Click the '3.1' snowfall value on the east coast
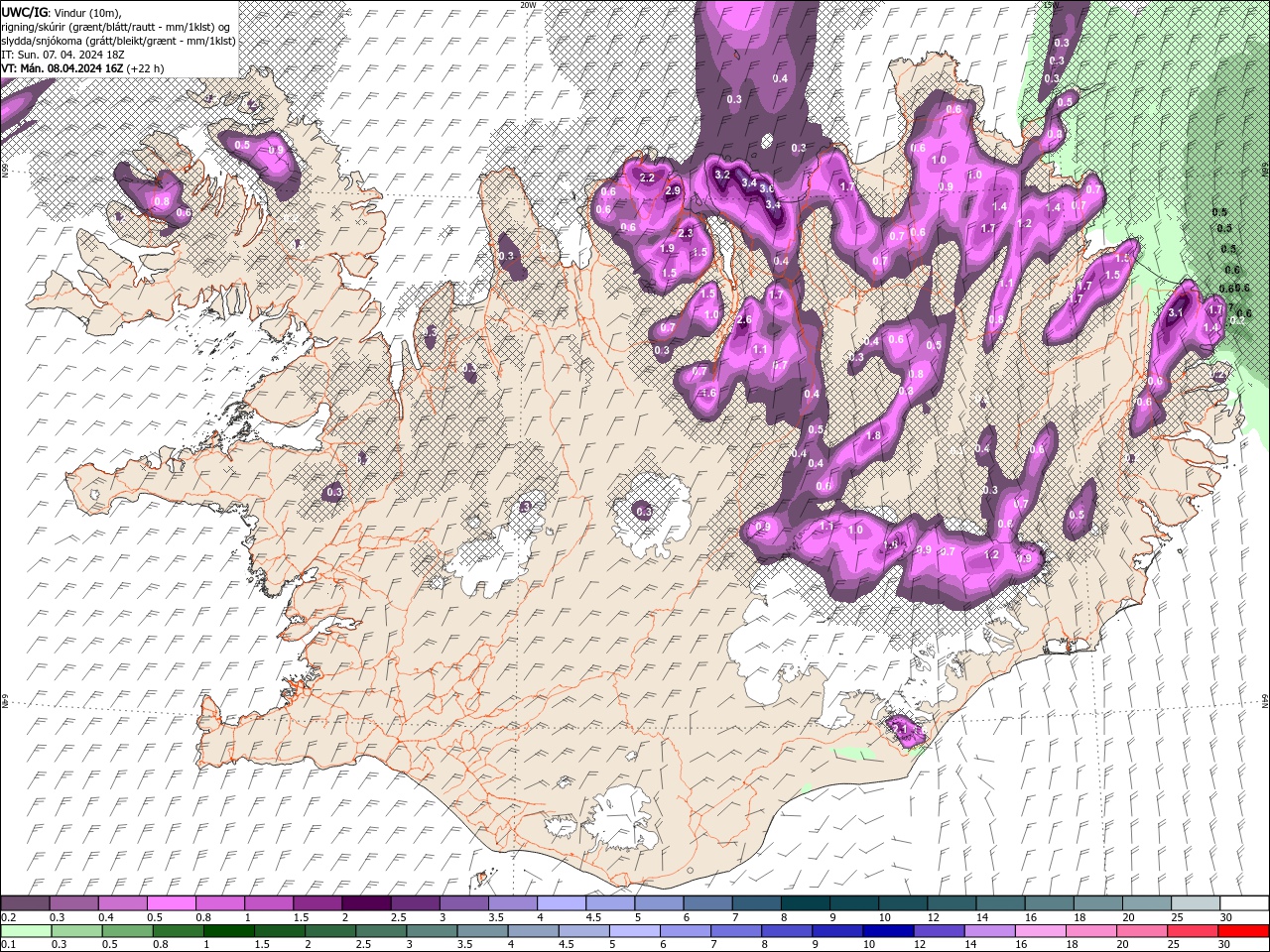This screenshot has width=1270, height=952. pos(1177,312)
